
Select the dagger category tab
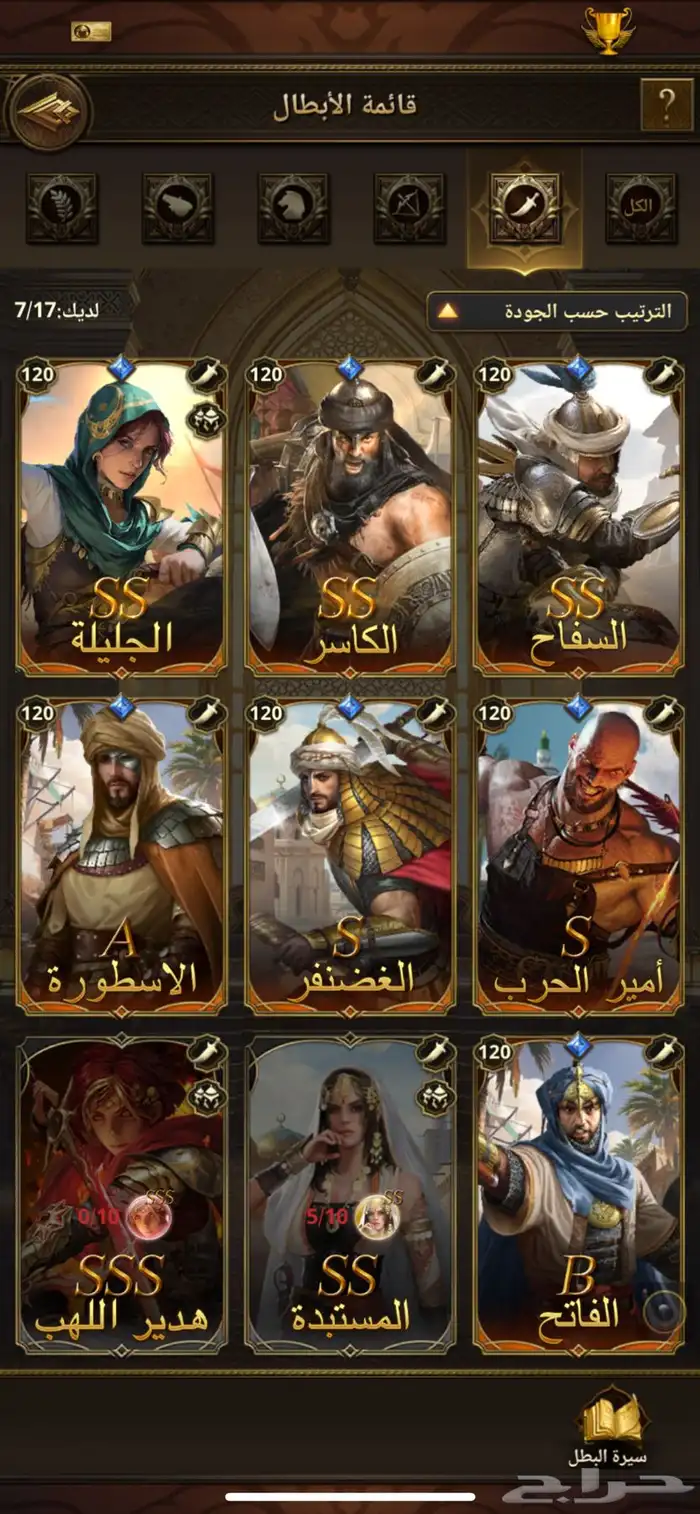point(525,208)
